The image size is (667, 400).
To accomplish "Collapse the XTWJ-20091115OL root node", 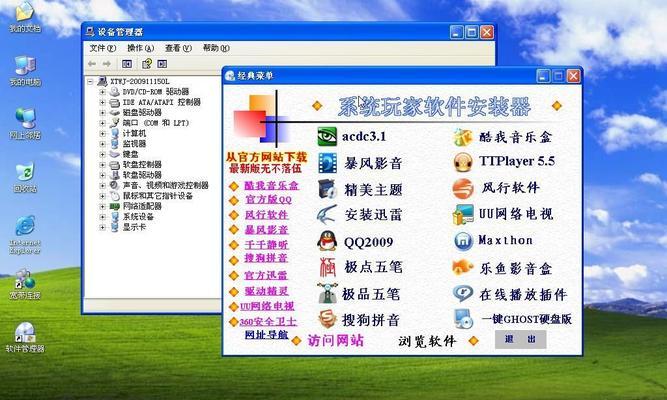I will coord(90,81).
